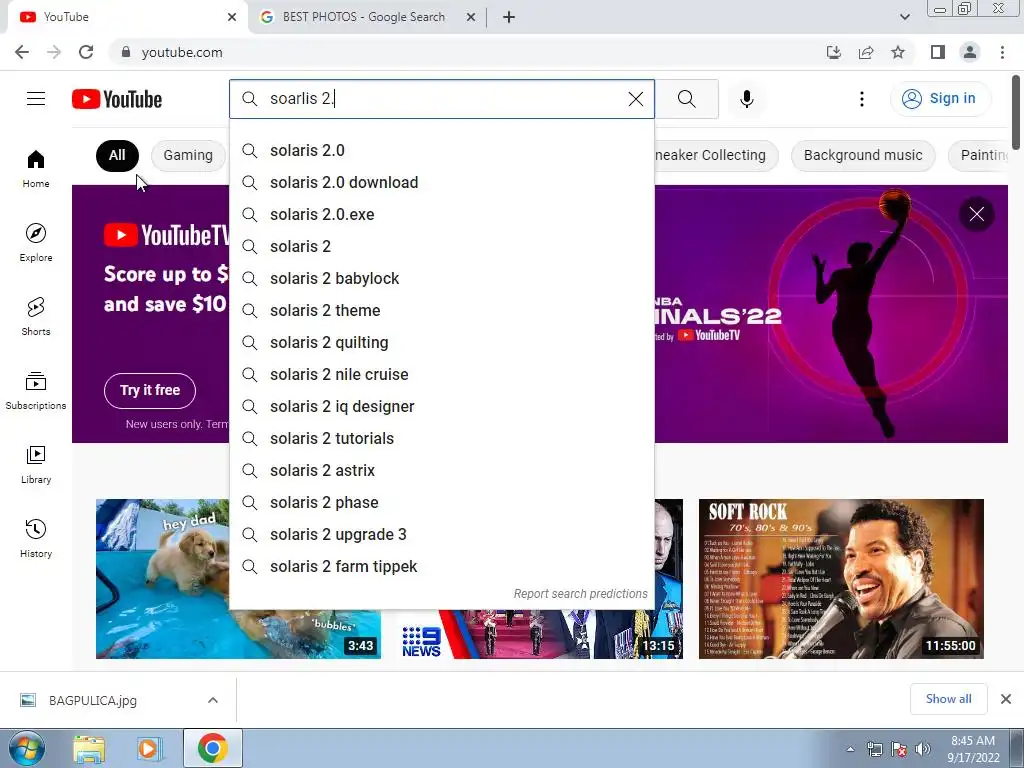Open the YouTube hamburger guide menu
Screen dimensions: 1024x768
tap(36, 99)
